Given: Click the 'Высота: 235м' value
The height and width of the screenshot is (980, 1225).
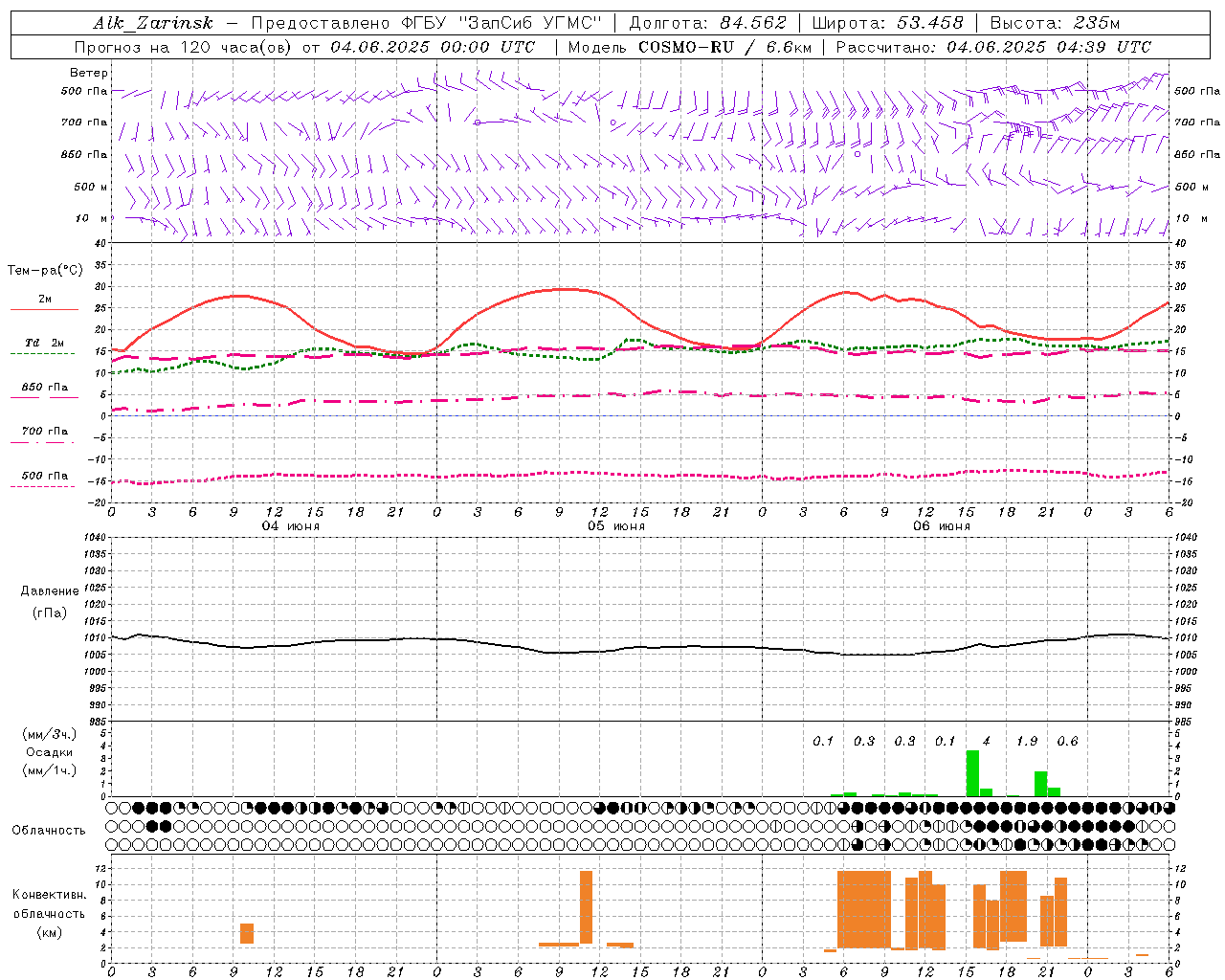Looking at the screenshot, I should point(1055,23).
